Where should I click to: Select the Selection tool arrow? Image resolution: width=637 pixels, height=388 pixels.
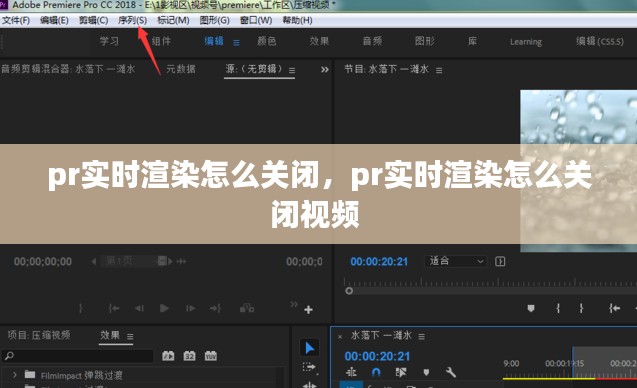pyautogui.click(x=310, y=348)
